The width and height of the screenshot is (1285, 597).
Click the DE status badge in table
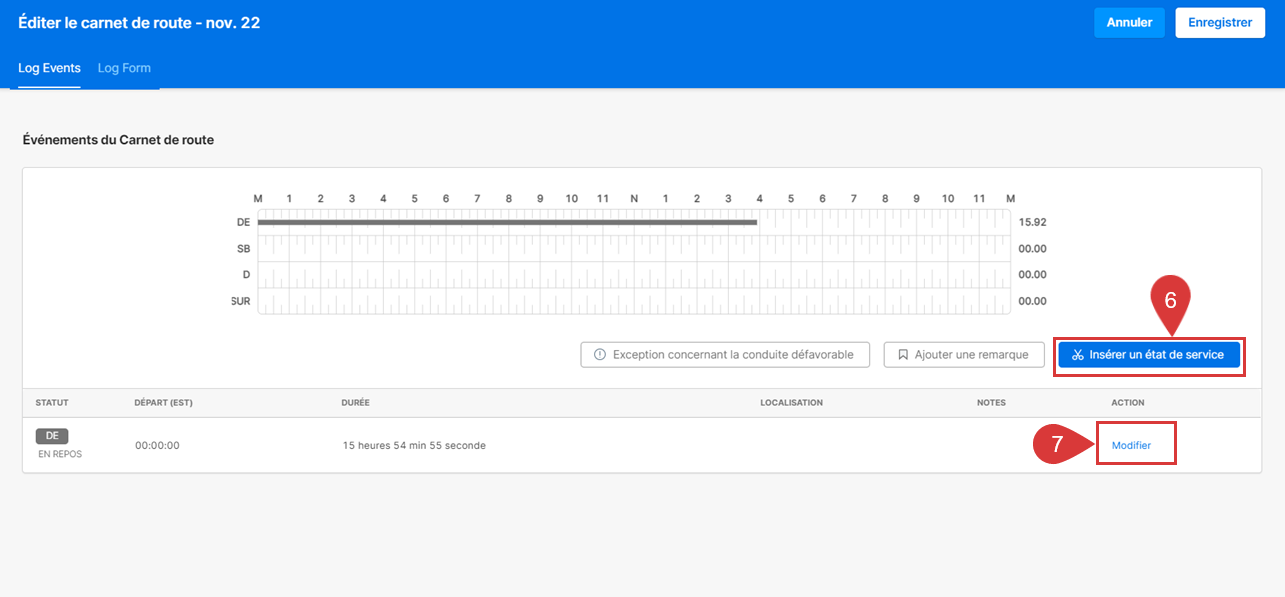click(x=52, y=436)
